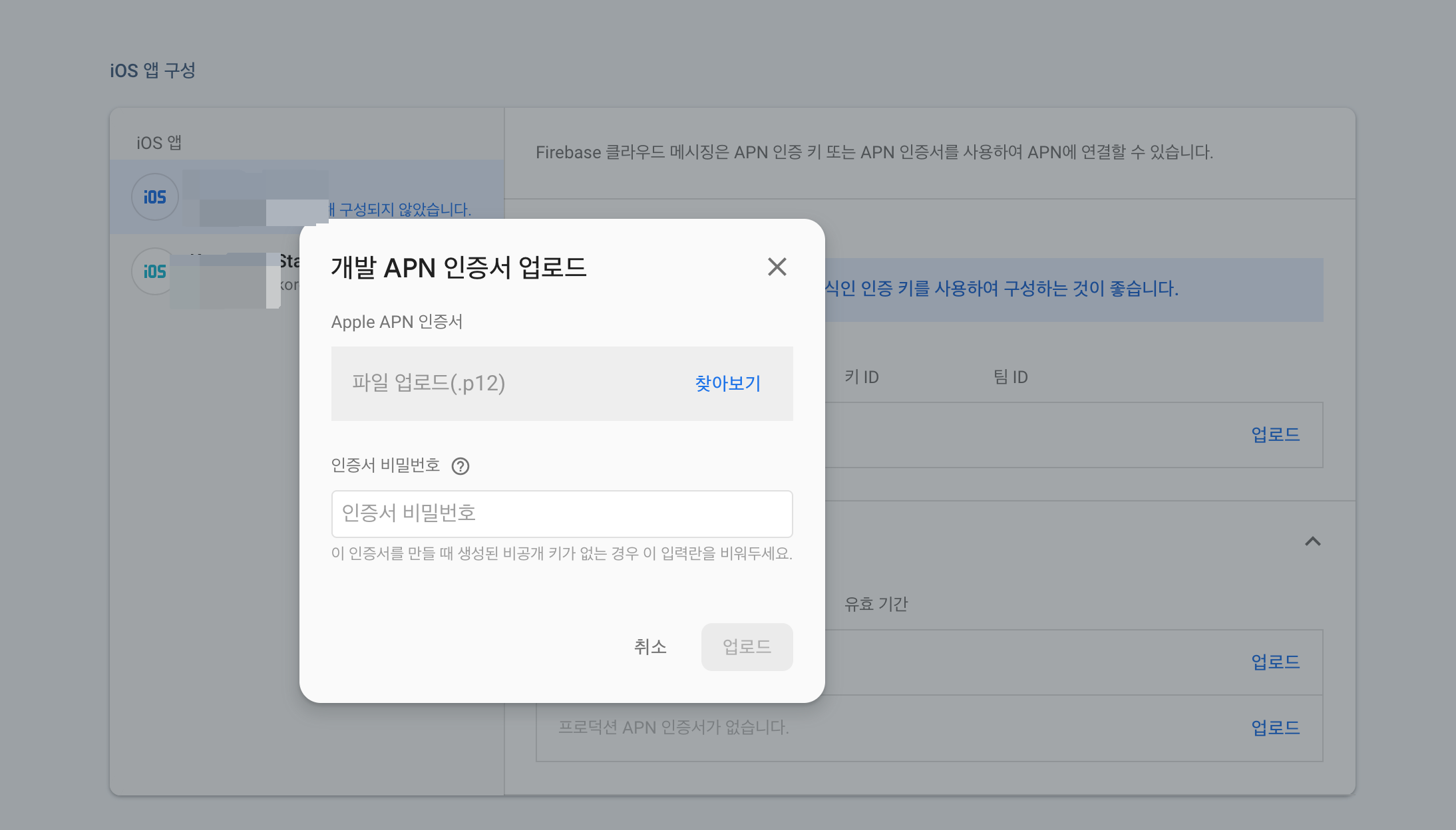Focus the 인증서 비밀번호 input field

click(x=562, y=513)
